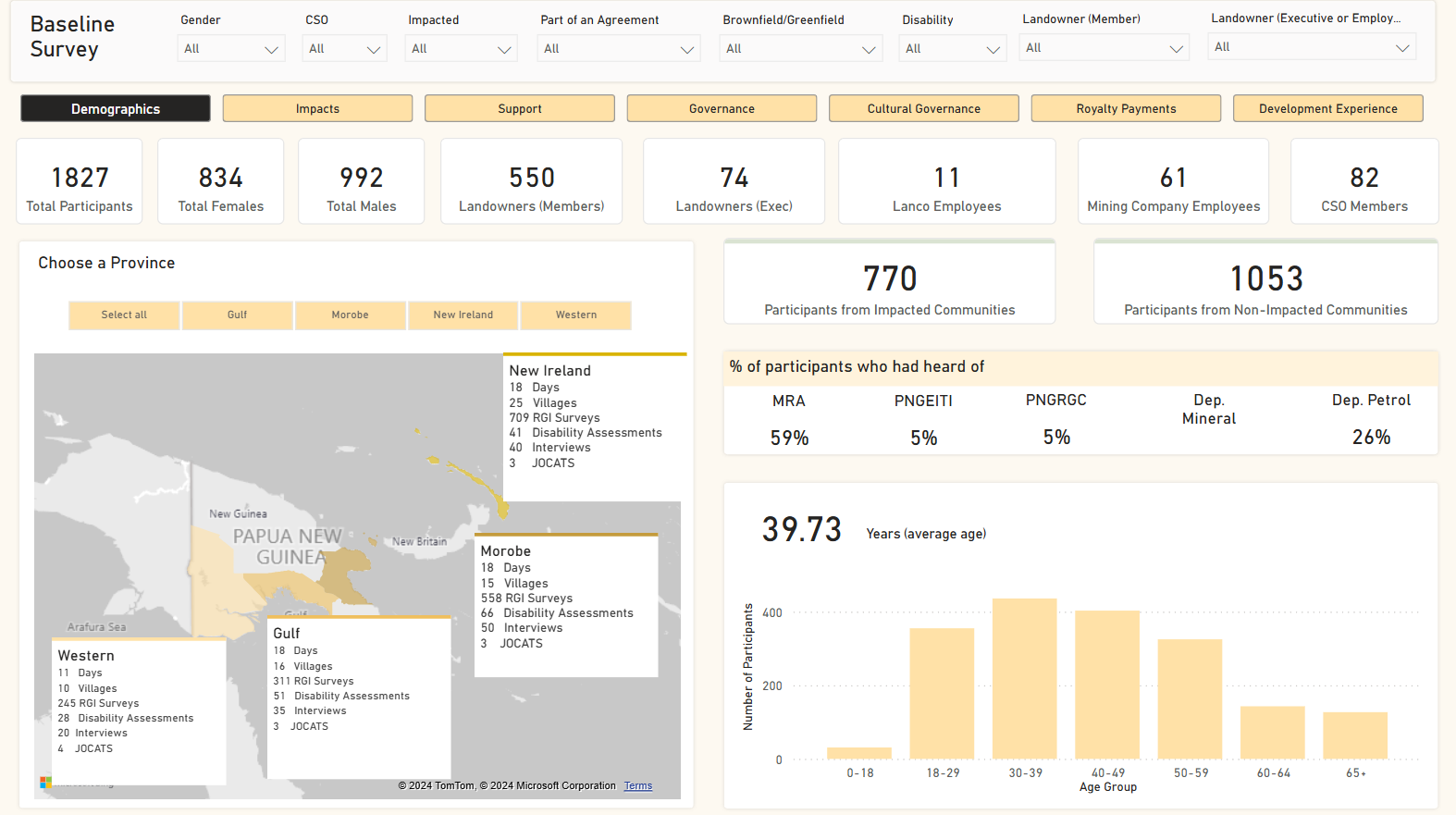This screenshot has width=1456, height=815.
Task: Open the Gender filter dropdown
Action: click(x=231, y=49)
